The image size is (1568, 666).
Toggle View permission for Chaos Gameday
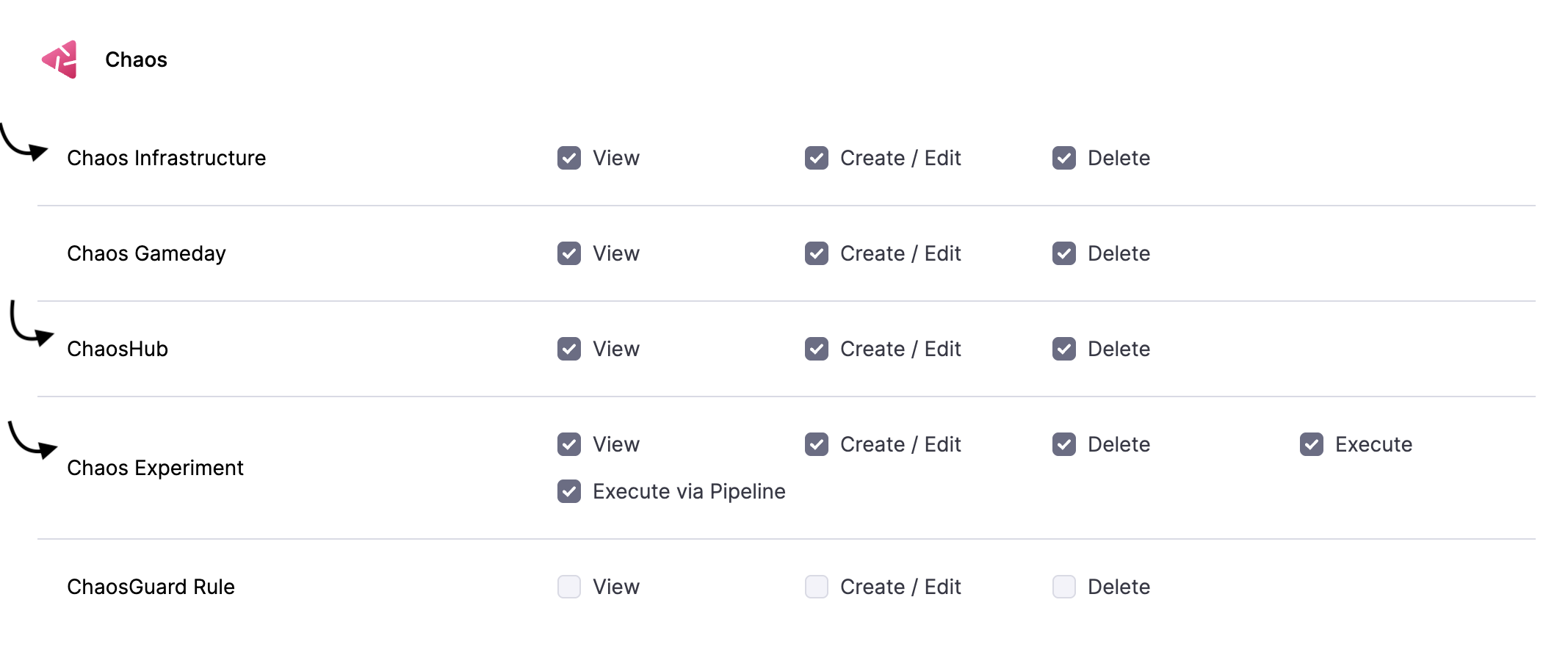pyautogui.click(x=569, y=253)
